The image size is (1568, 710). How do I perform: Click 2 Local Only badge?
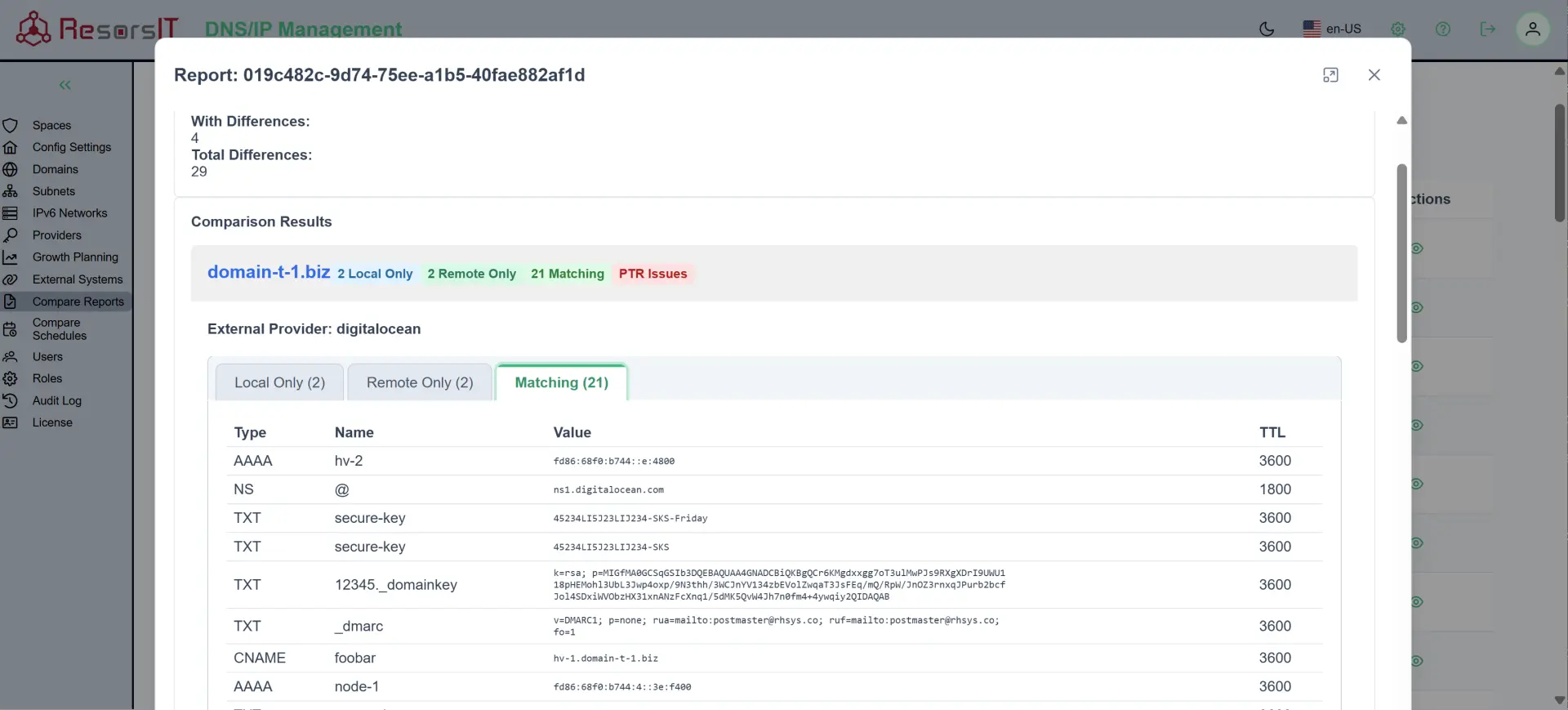point(375,274)
